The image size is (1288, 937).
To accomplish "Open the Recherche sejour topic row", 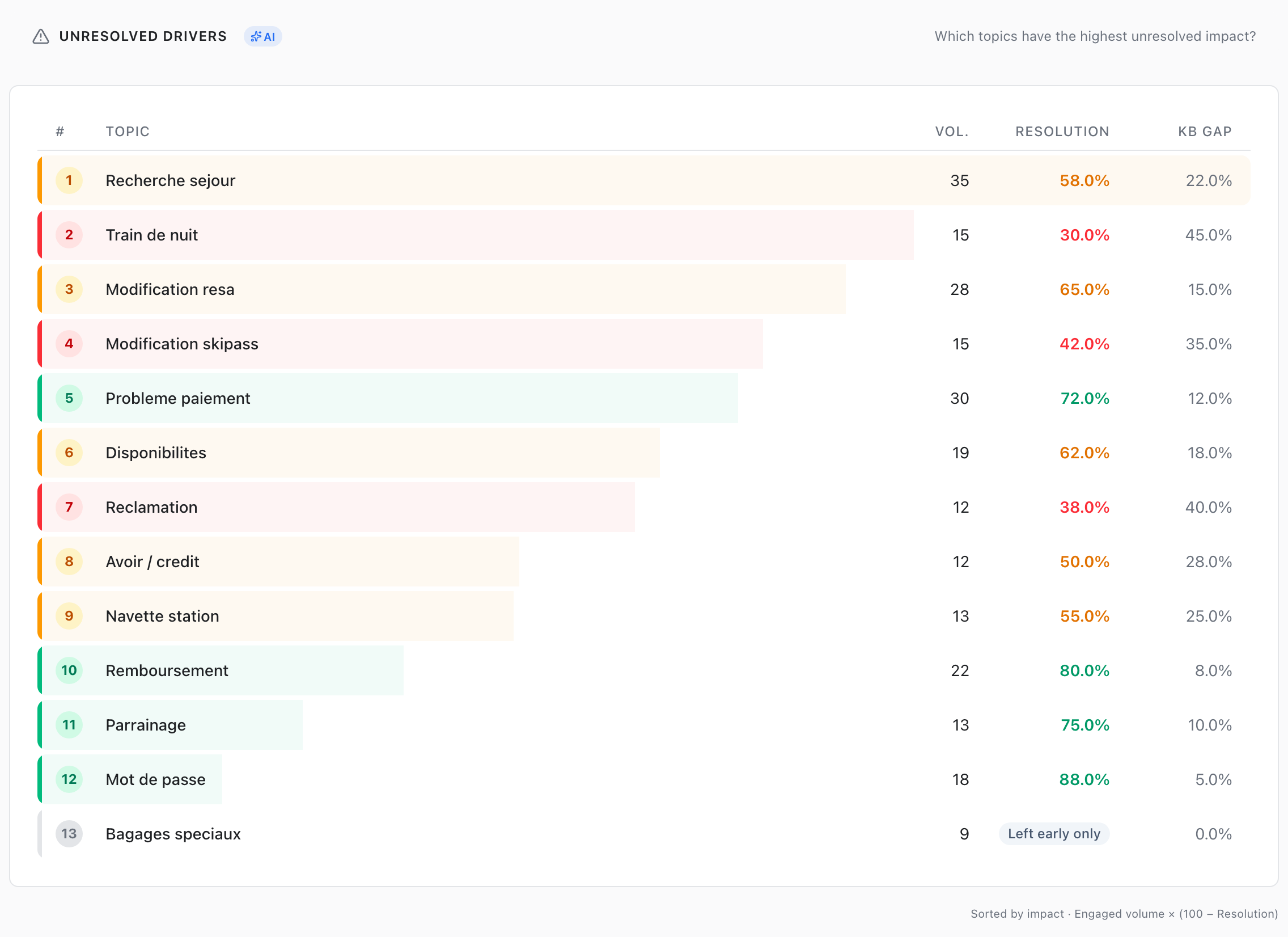I will click(x=644, y=181).
